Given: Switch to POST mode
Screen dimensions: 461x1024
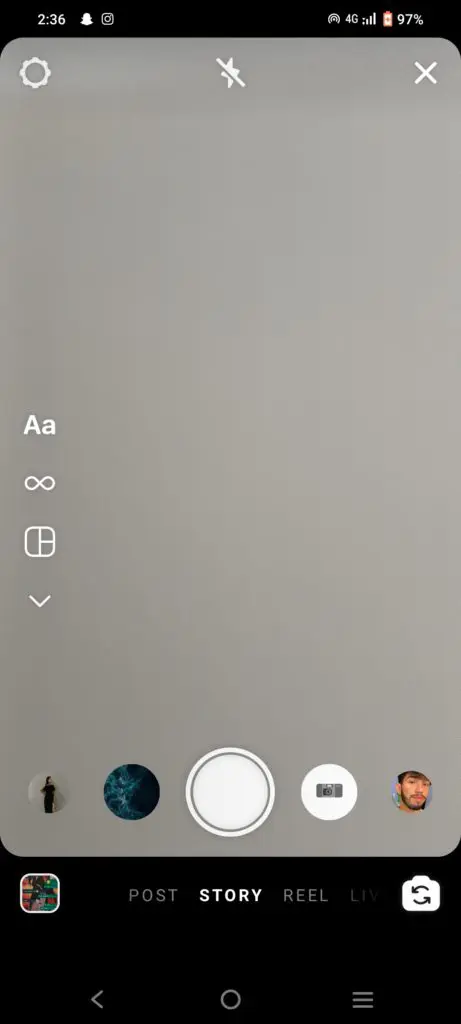Looking at the screenshot, I should (x=153, y=895).
